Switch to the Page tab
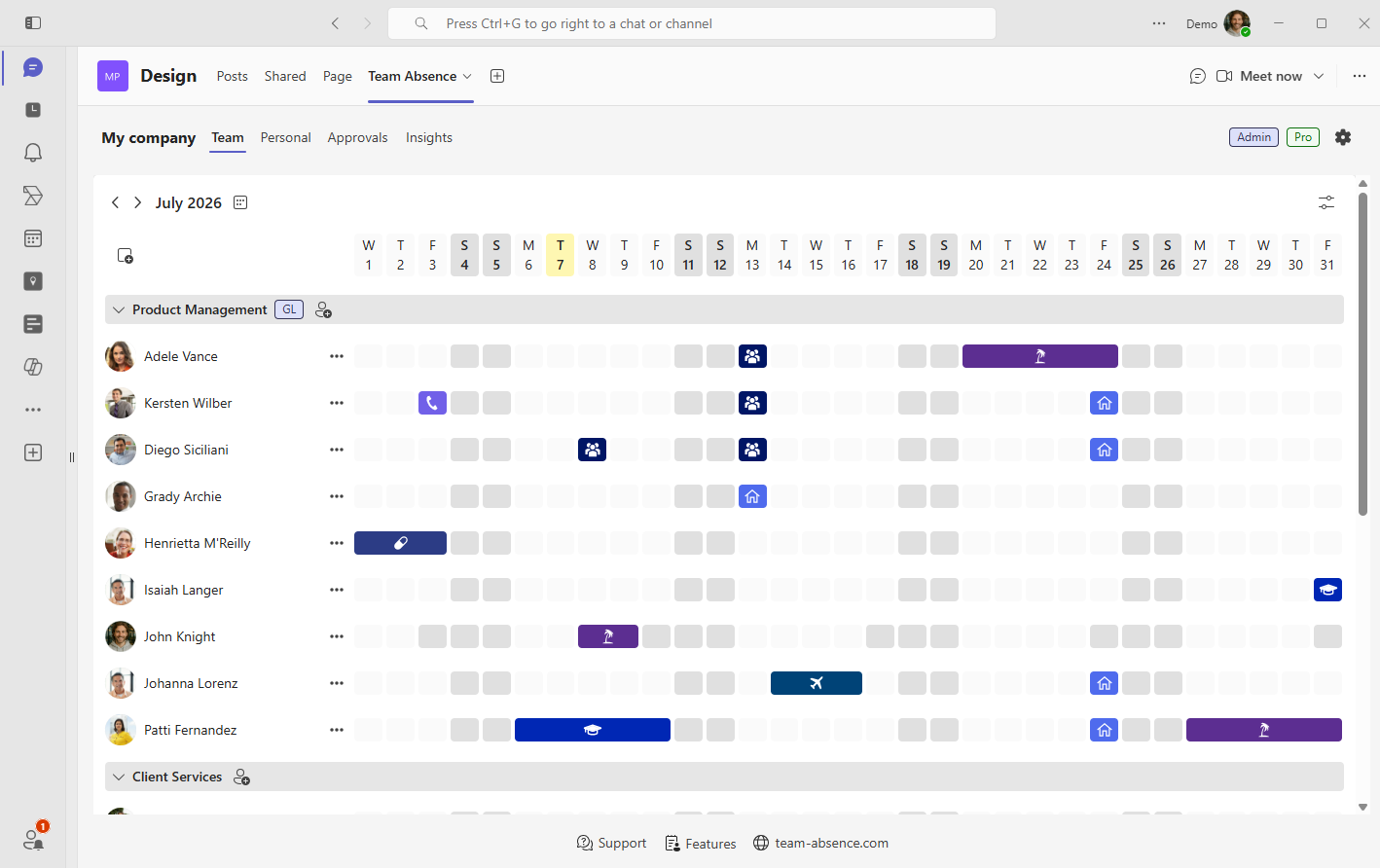The width and height of the screenshot is (1380, 868). [x=338, y=76]
